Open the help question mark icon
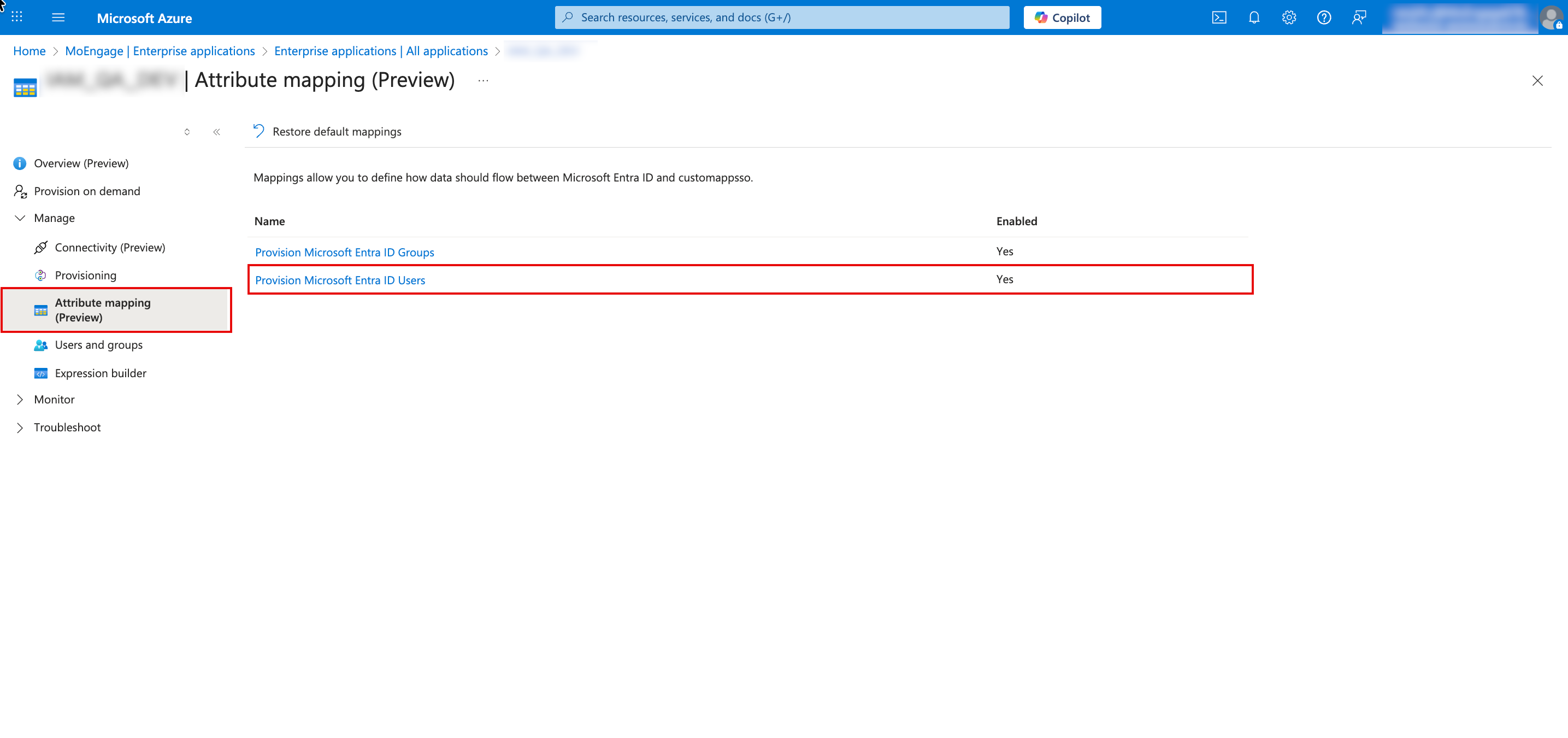The height and width of the screenshot is (738, 1568). coord(1323,17)
